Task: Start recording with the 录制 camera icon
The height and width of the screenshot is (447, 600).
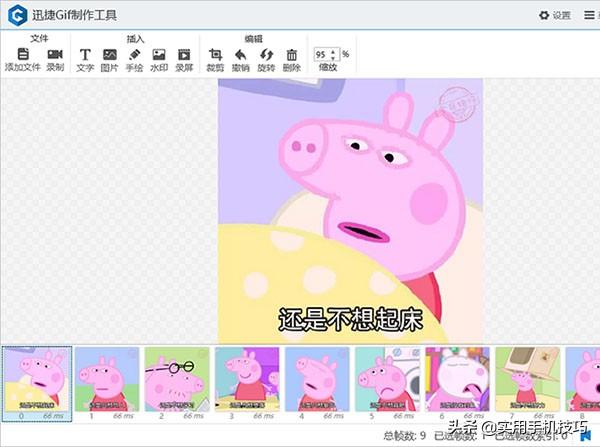Action: coord(55,54)
